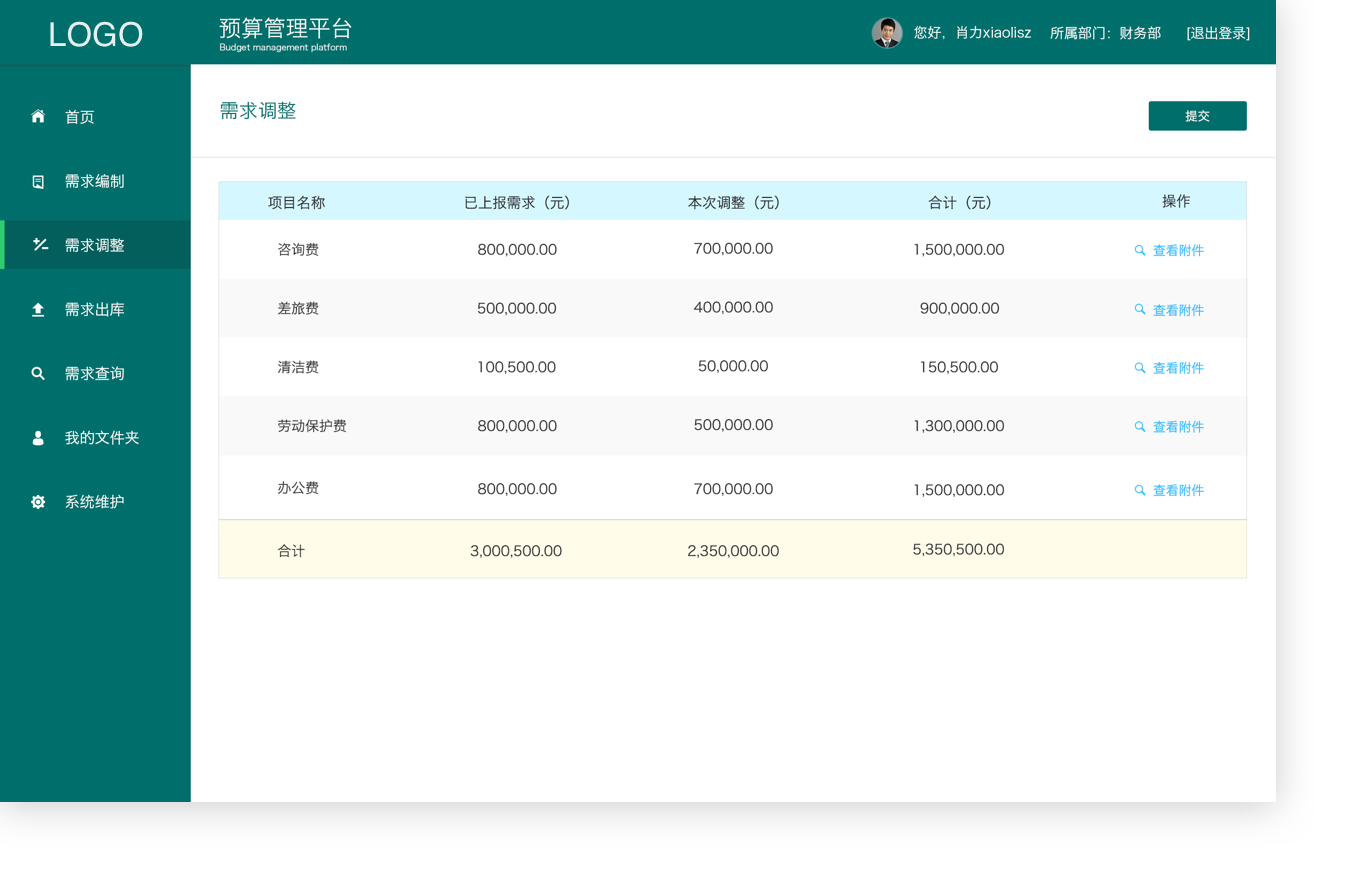The image size is (1356, 882).
Task: Click the plus-minus 需求调整 icon
Action: click(x=40, y=245)
